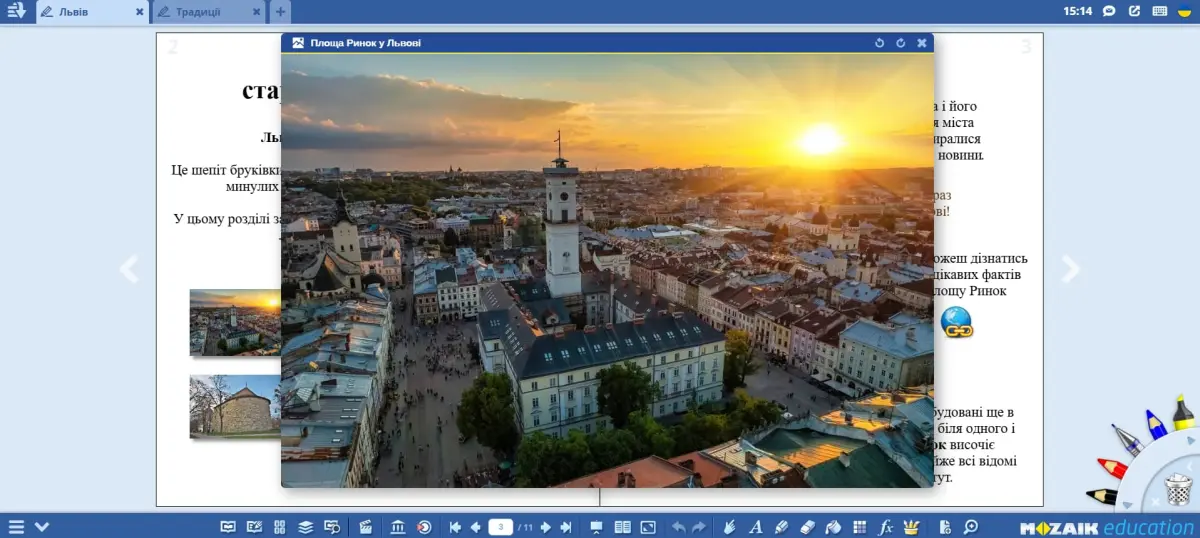Close the Площа Ринок у Львові popup

[x=922, y=43]
